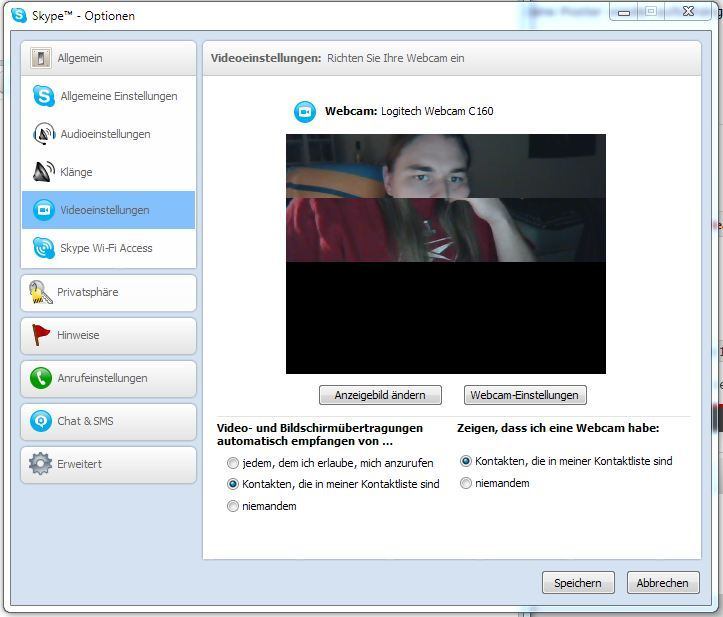Open the Allgemein section
Image resolution: width=723 pixels, height=617 pixels.
pyautogui.click(x=108, y=58)
